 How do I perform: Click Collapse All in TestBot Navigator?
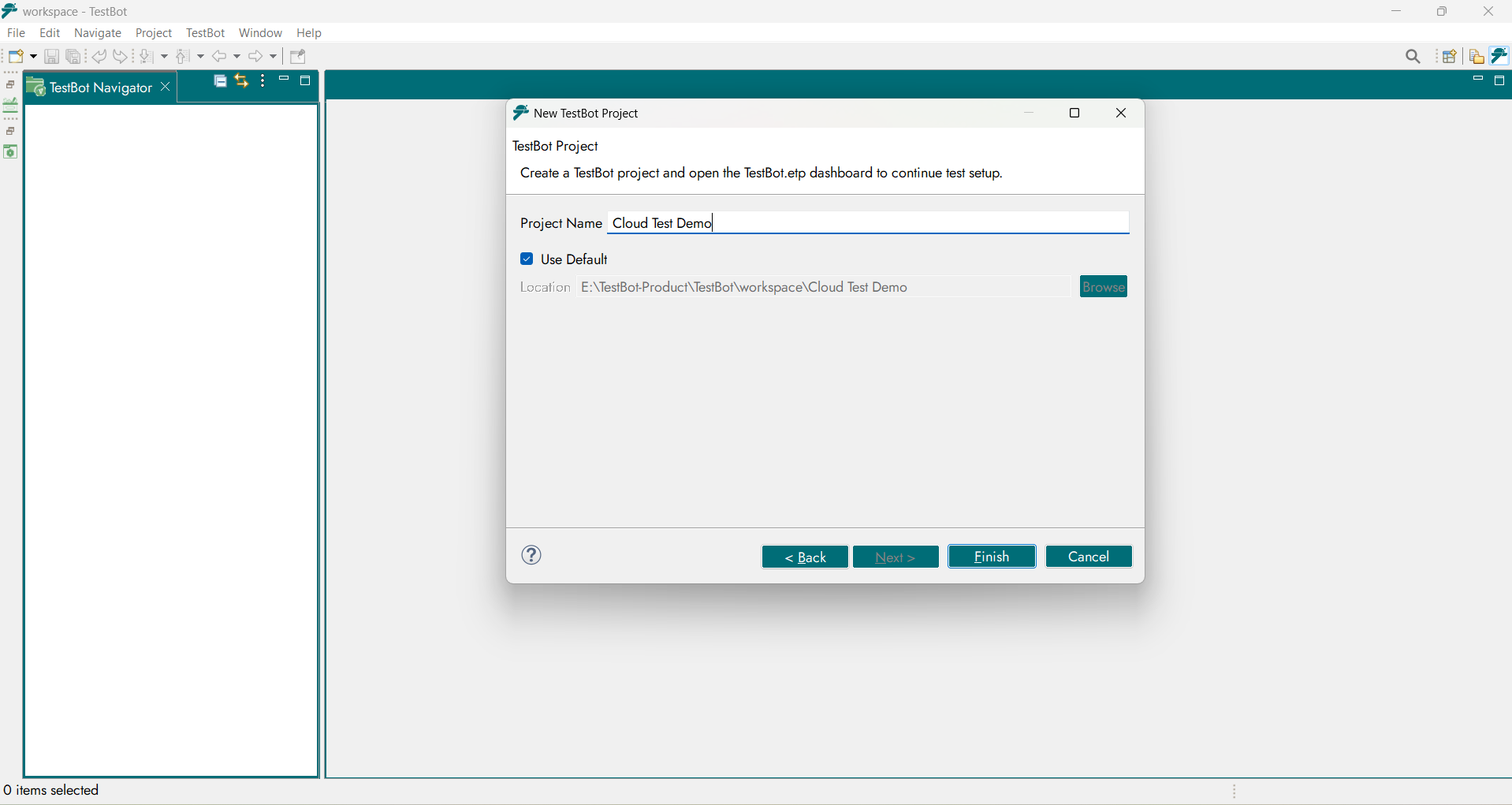pyautogui.click(x=221, y=81)
